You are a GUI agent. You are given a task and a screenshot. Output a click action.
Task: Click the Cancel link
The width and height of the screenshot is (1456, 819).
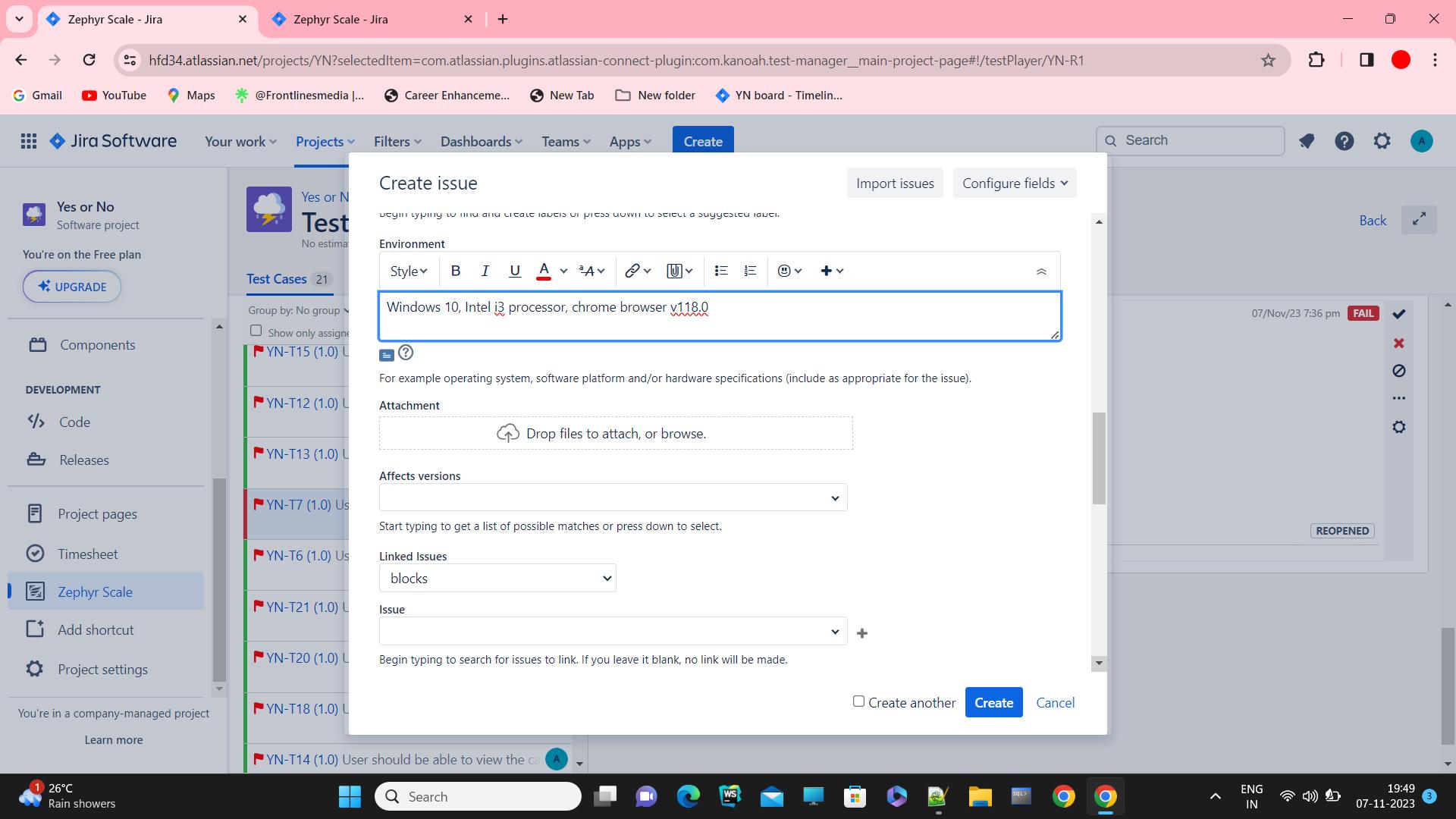pyautogui.click(x=1055, y=703)
